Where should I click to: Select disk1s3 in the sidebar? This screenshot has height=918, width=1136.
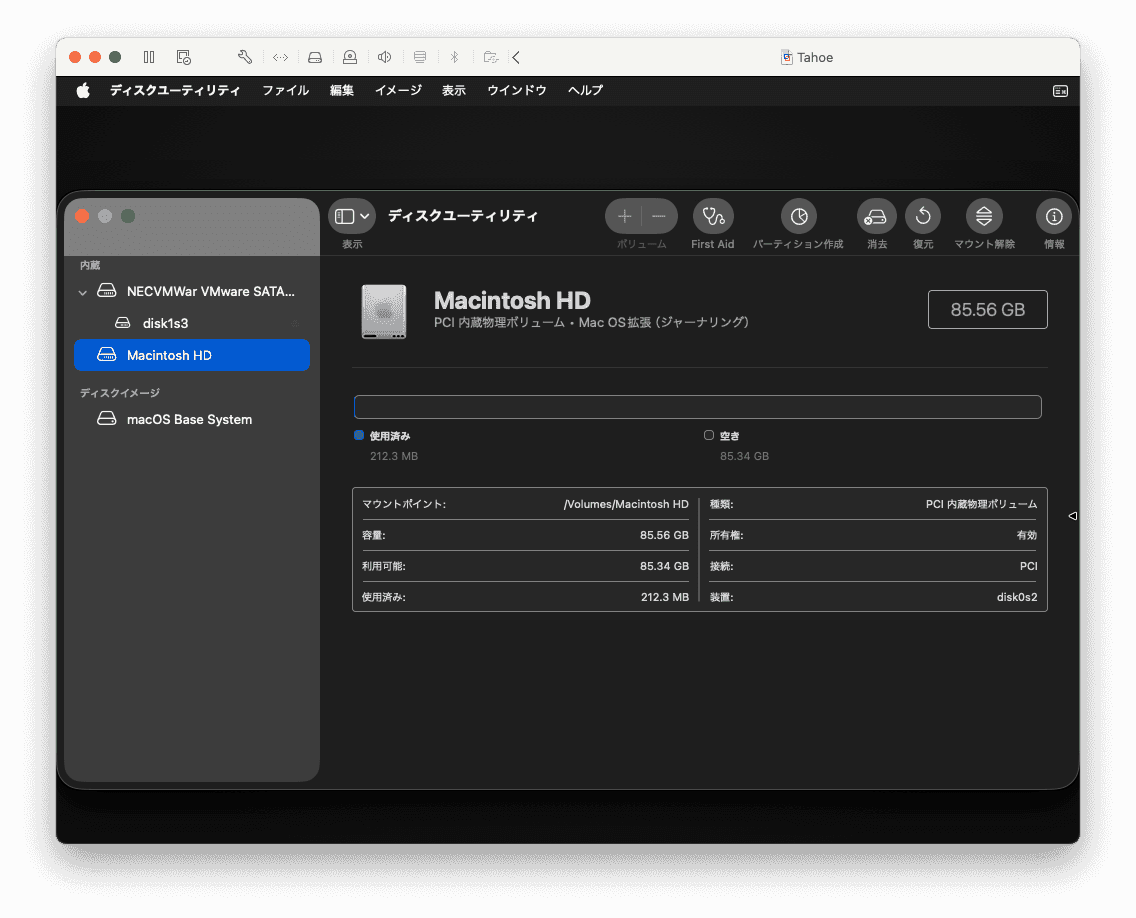(165, 323)
